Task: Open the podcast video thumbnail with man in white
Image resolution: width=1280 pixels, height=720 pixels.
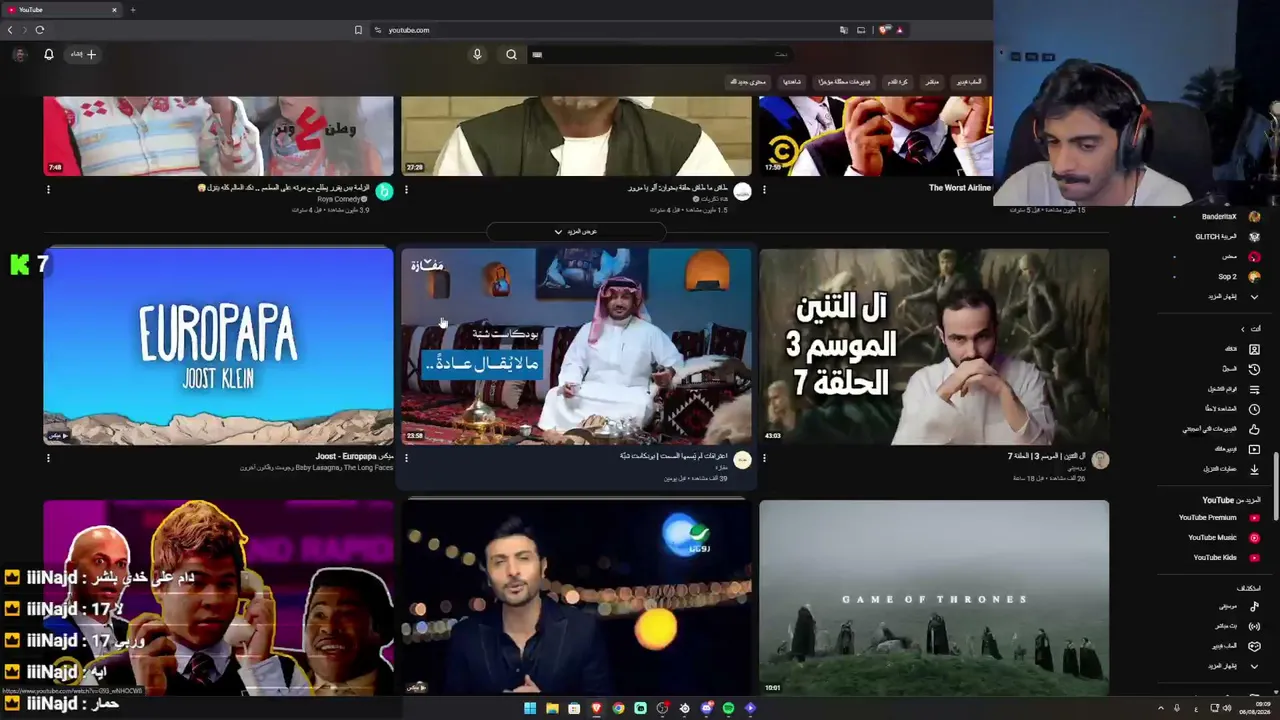Action: pos(576,346)
